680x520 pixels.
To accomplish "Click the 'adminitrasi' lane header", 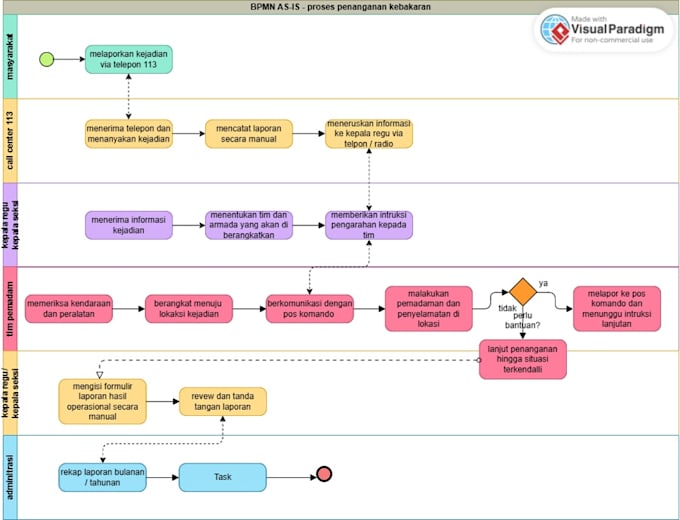I will (10, 477).
